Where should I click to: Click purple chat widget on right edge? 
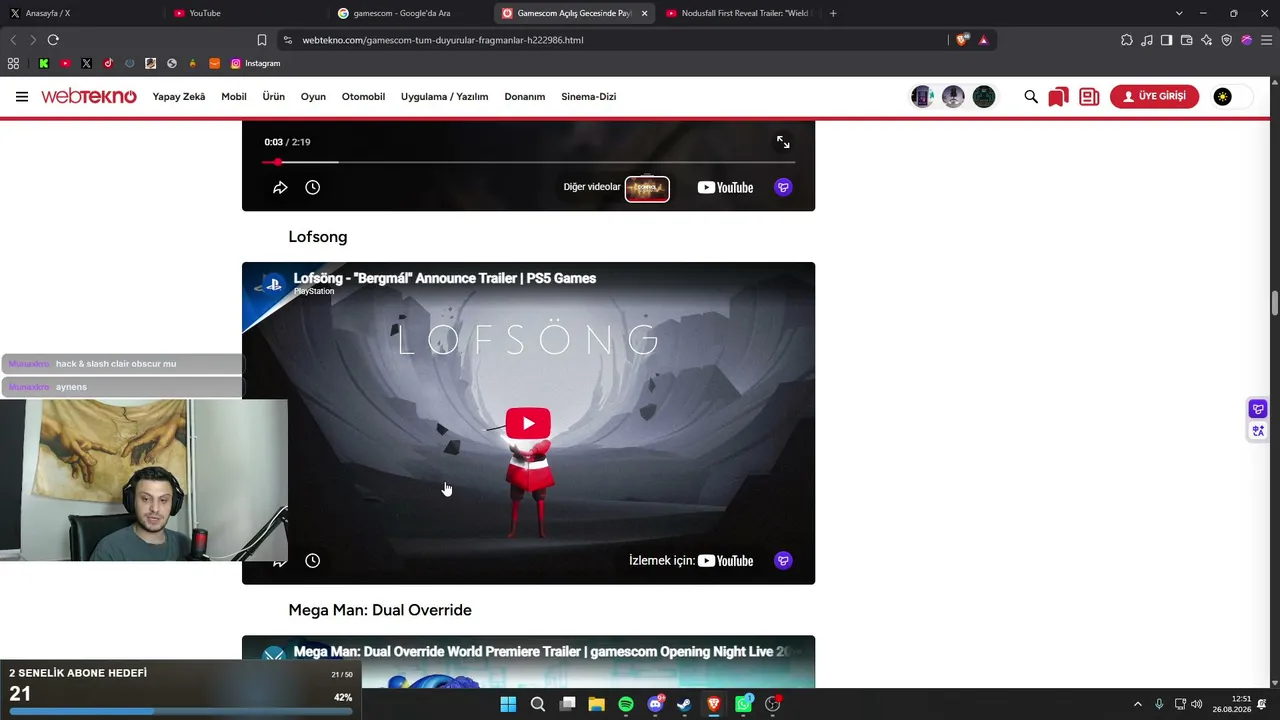[1258, 409]
